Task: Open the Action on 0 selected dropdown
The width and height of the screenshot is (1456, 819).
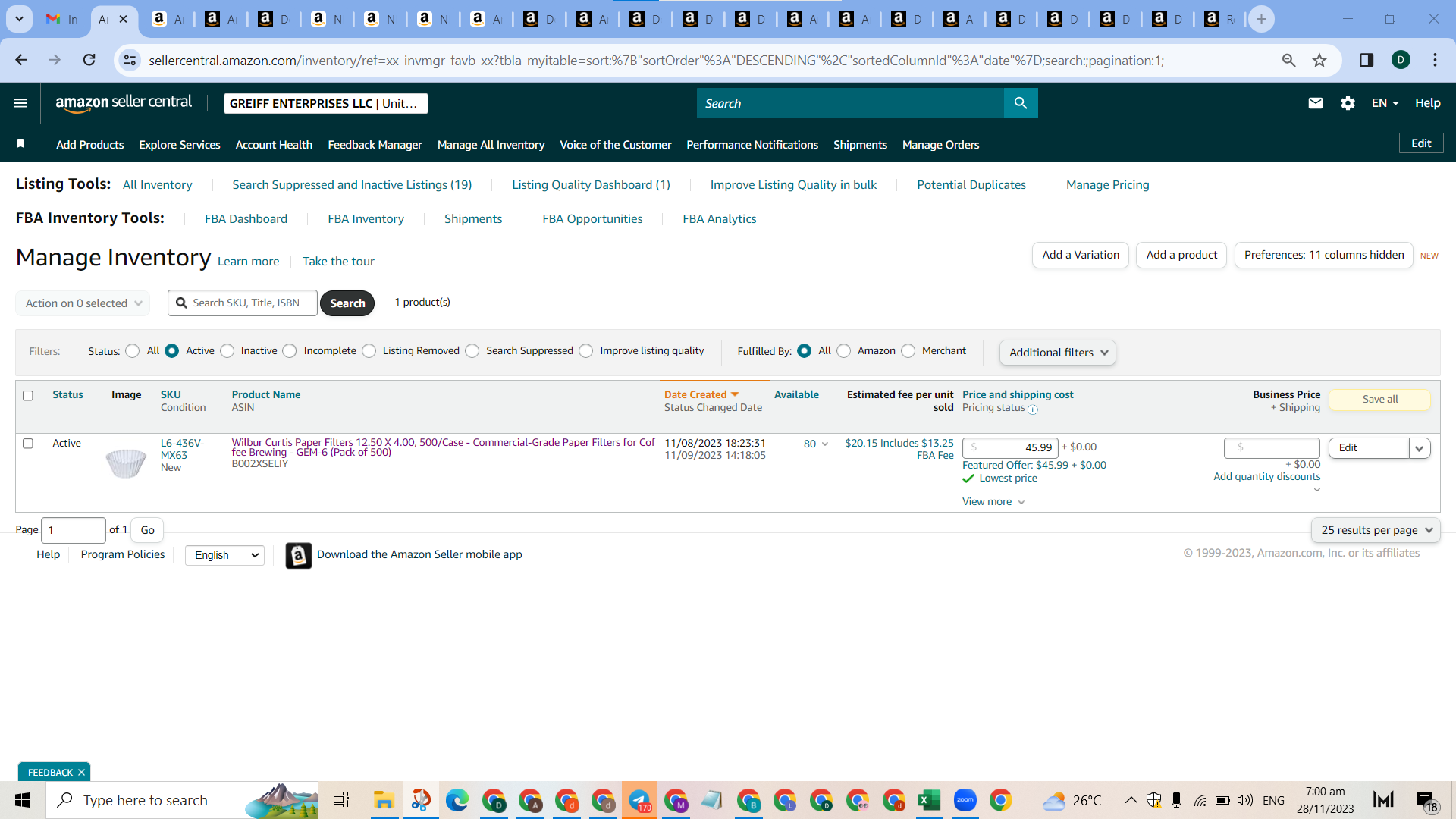Action: pos(83,303)
